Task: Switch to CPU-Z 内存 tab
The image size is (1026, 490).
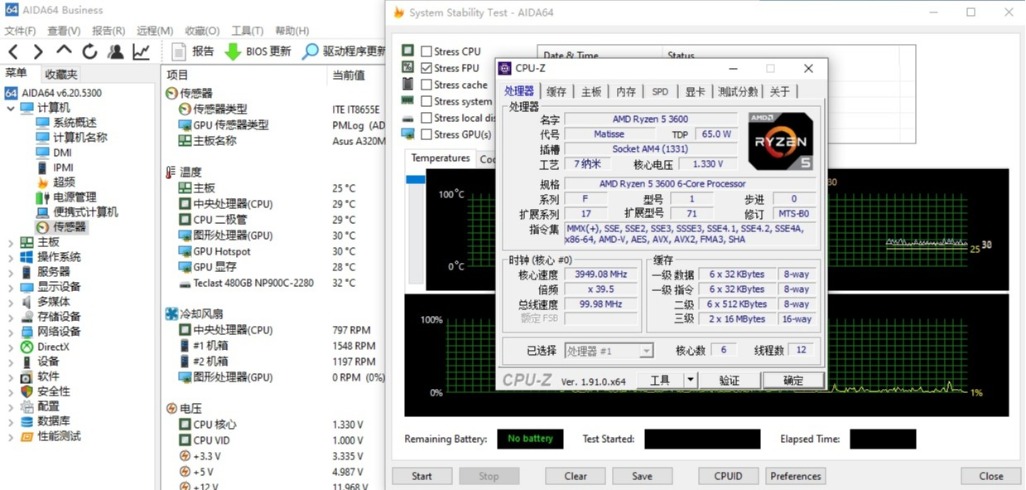Action: [626, 92]
